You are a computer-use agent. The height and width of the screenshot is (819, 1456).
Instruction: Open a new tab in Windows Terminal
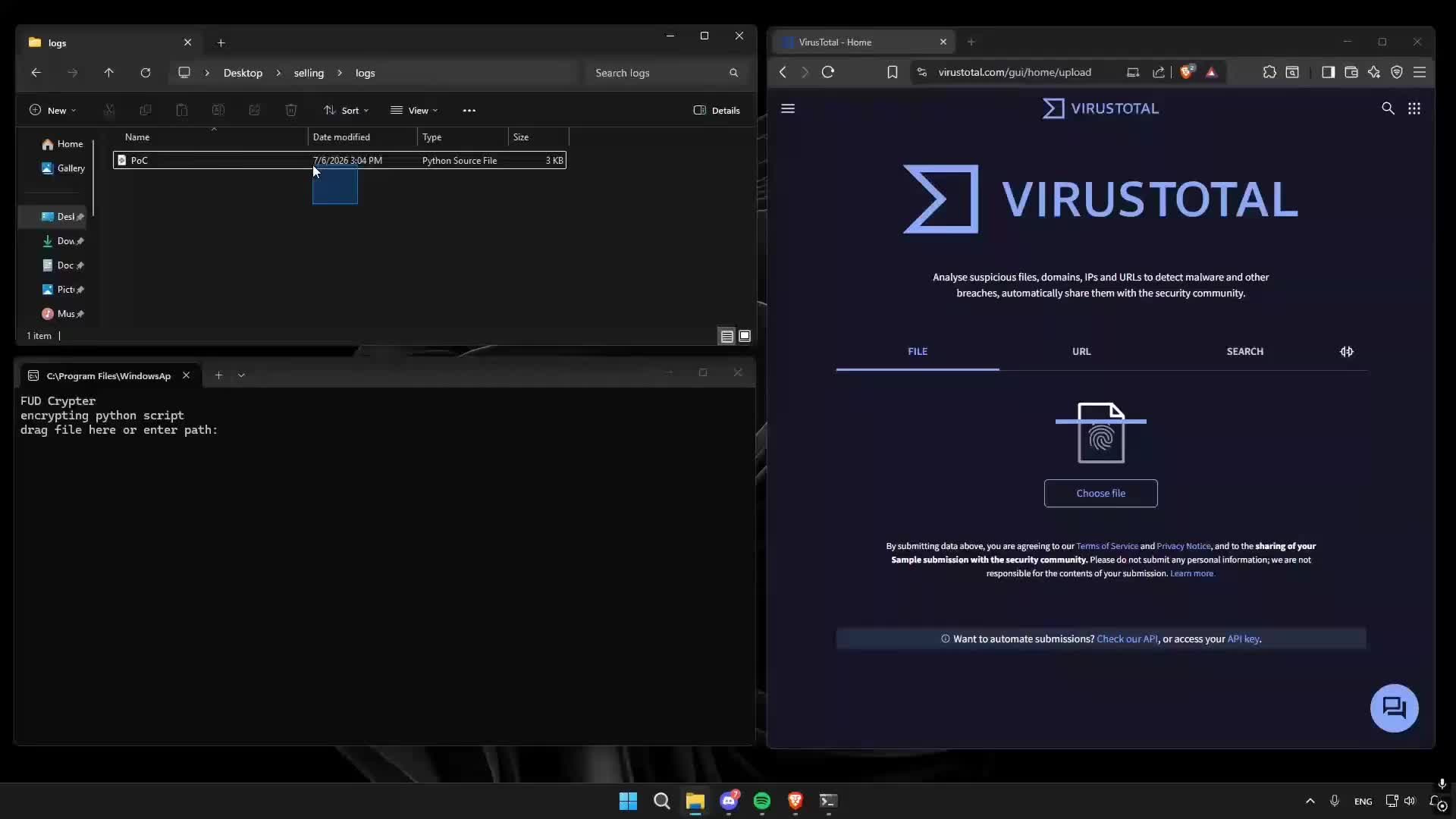pyautogui.click(x=218, y=375)
